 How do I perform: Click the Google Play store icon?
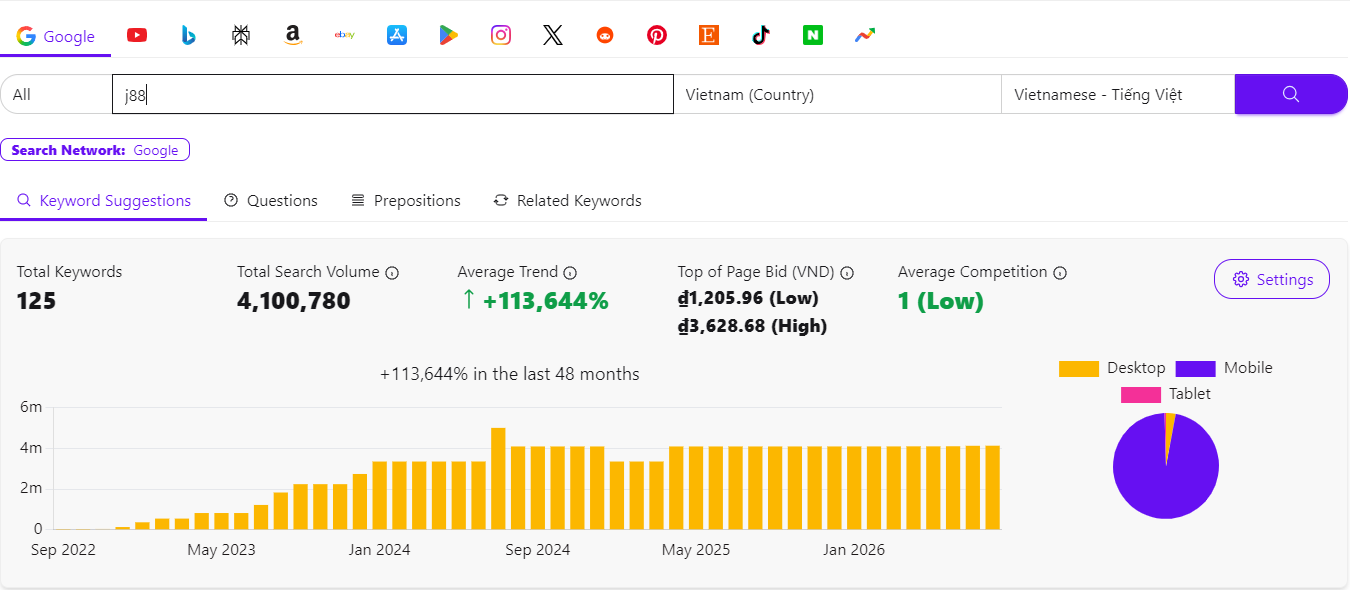(x=449, y=36)
